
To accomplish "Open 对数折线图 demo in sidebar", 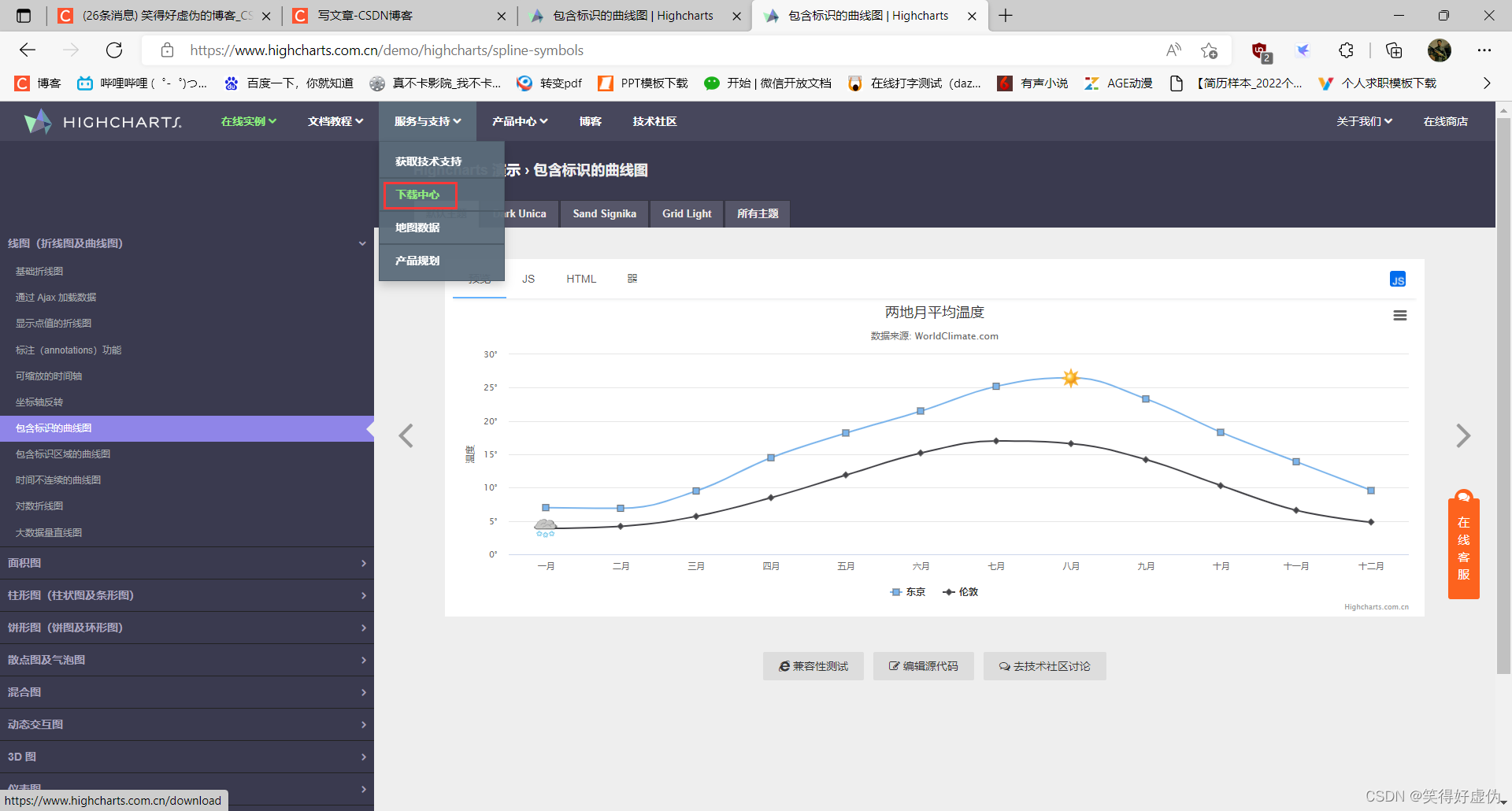I will (x=39, y=505).
